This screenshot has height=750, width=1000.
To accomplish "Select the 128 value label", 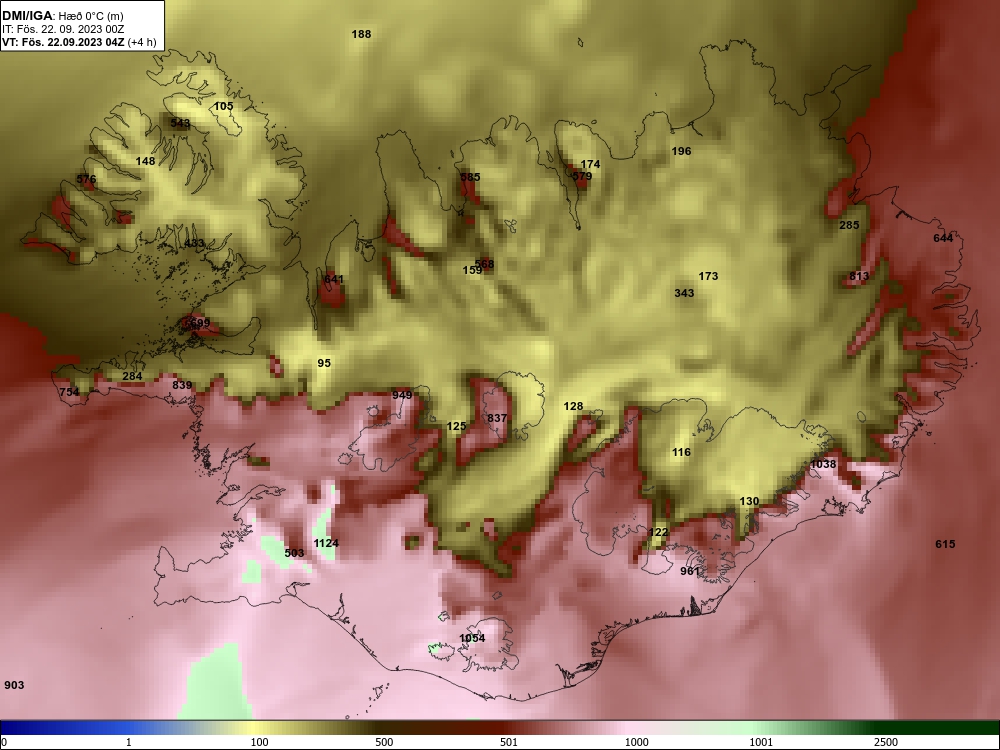I will click(x=573, y=406).
